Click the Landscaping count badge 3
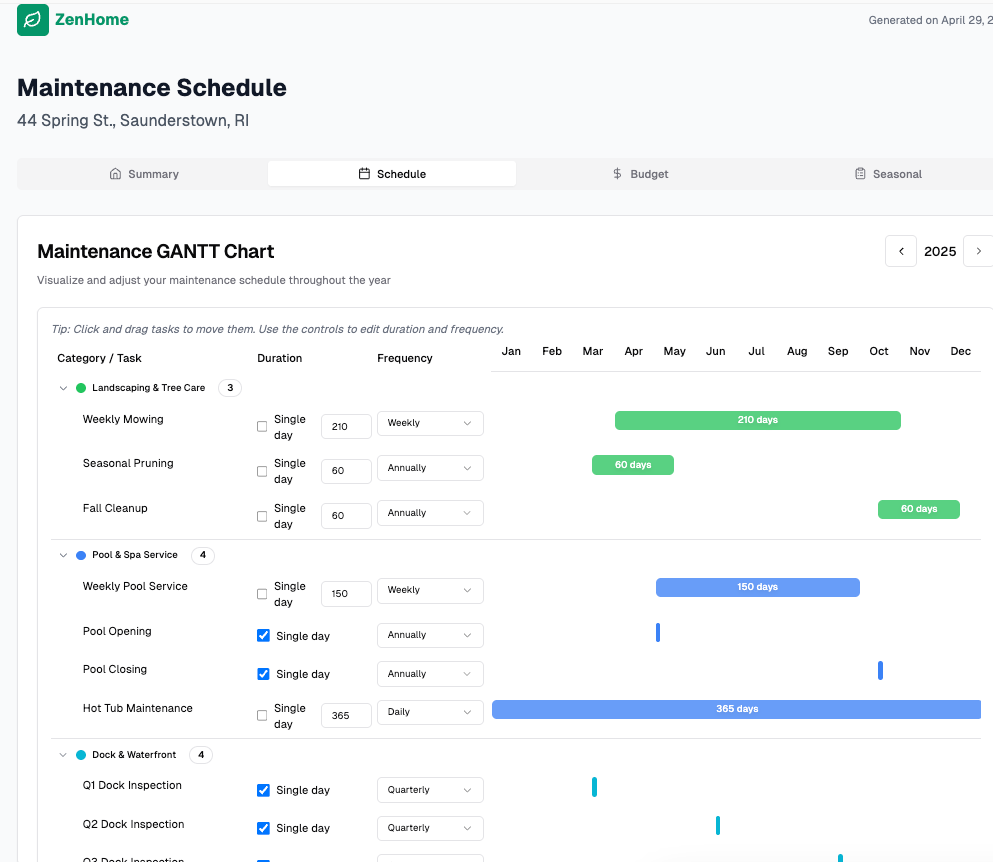This screenshot has width=993, height=862. click(230, 388)
